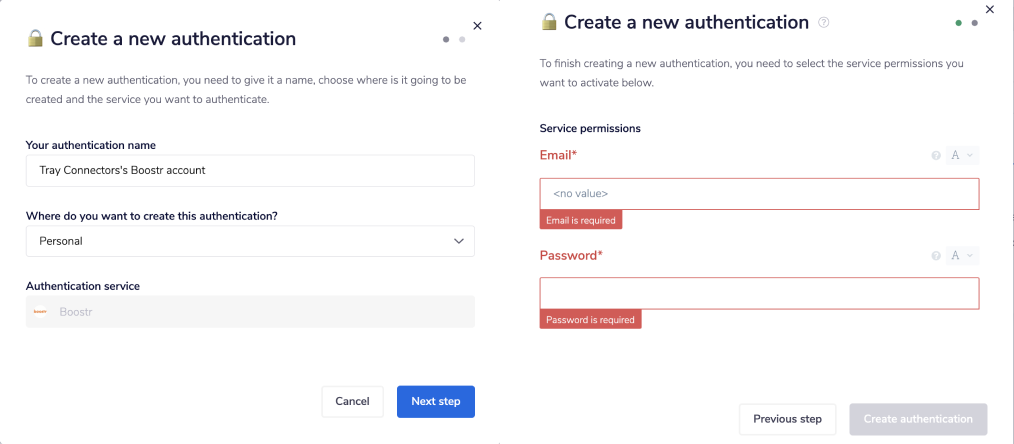Focus the authentication name text field

click(250, 170)
